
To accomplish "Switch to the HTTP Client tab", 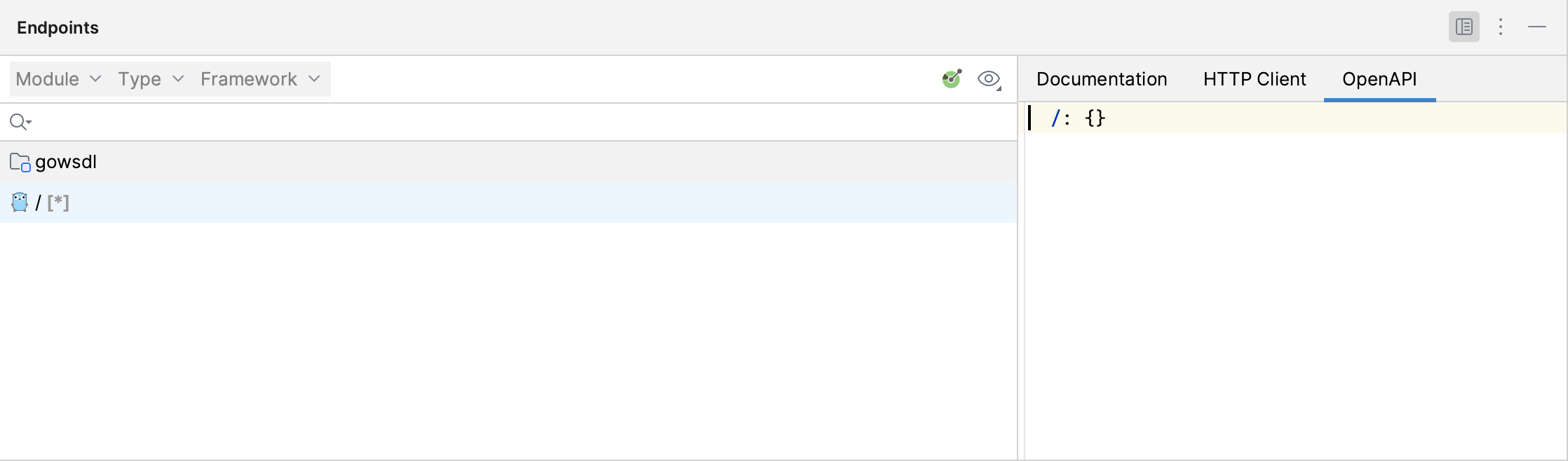I will click(1254, 79).
